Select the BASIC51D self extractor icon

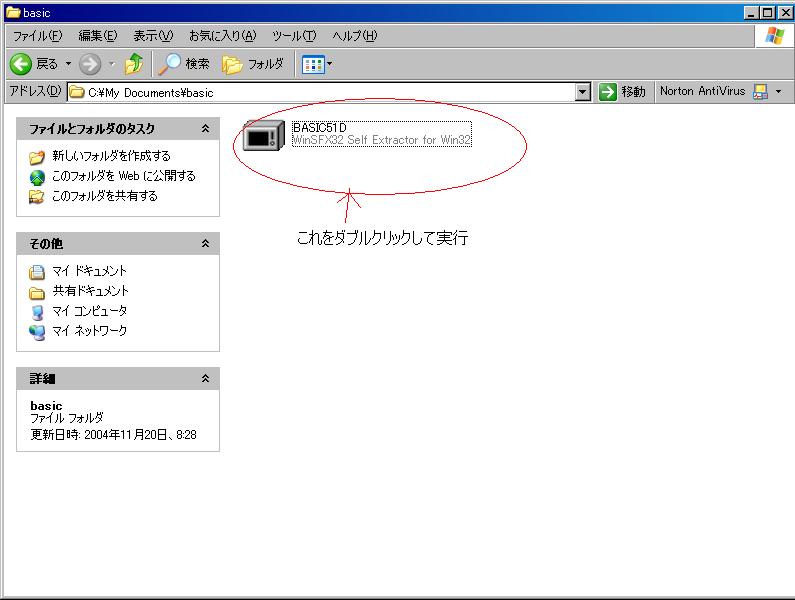point(264,135)
